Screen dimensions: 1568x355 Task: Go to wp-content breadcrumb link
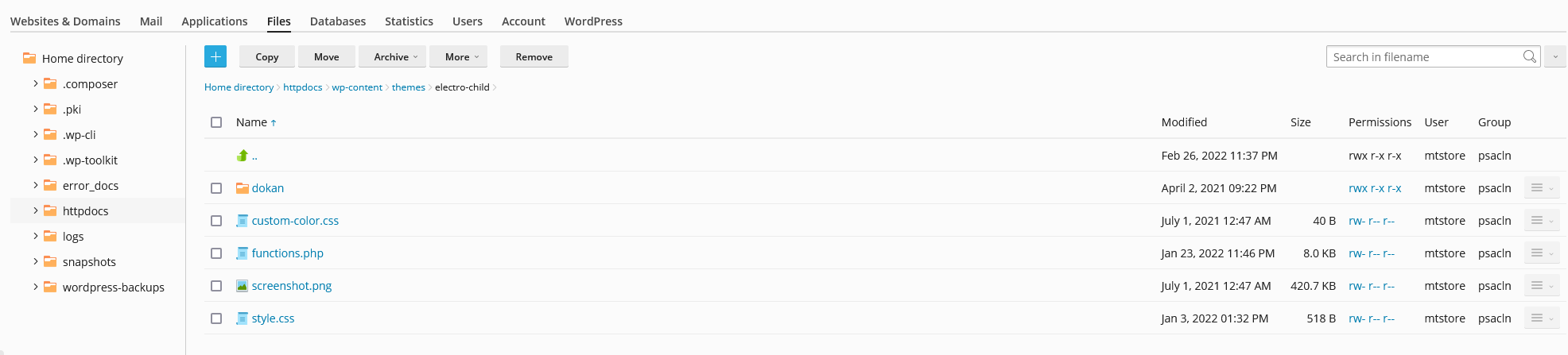(357, 87)
